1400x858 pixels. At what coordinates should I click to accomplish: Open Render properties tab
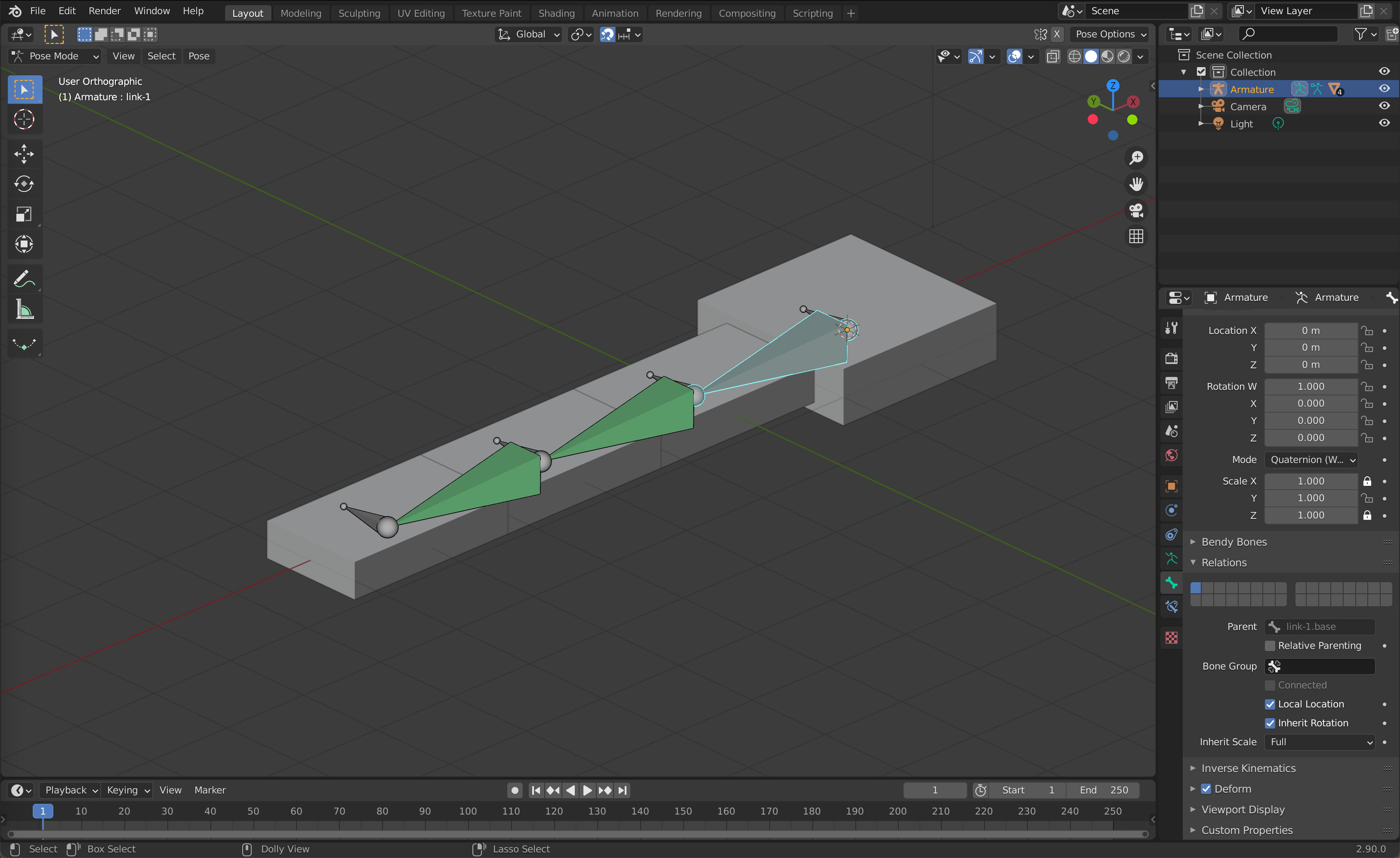coord(1171,358)
